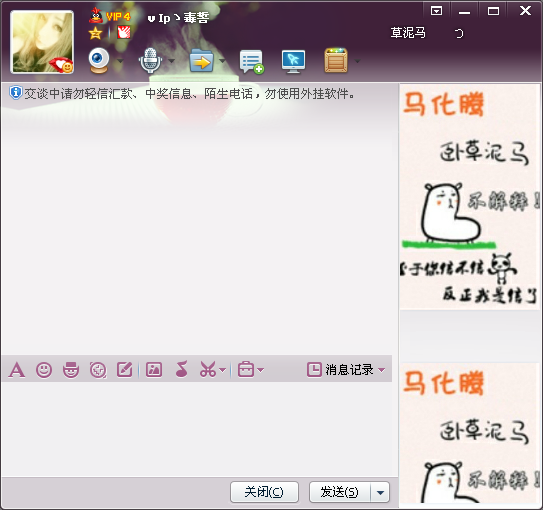Send a window shake nudge
Screen dimensions: 543x510
click(x=98, y=370)
